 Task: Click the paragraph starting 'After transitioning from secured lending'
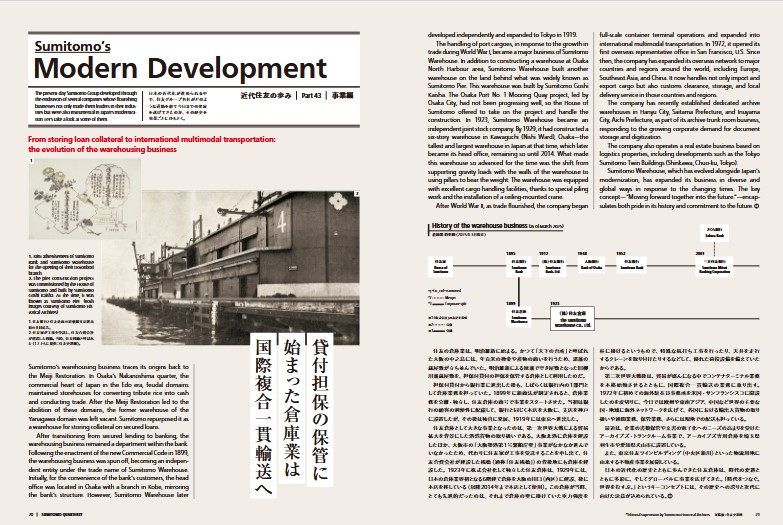point(108,466)
